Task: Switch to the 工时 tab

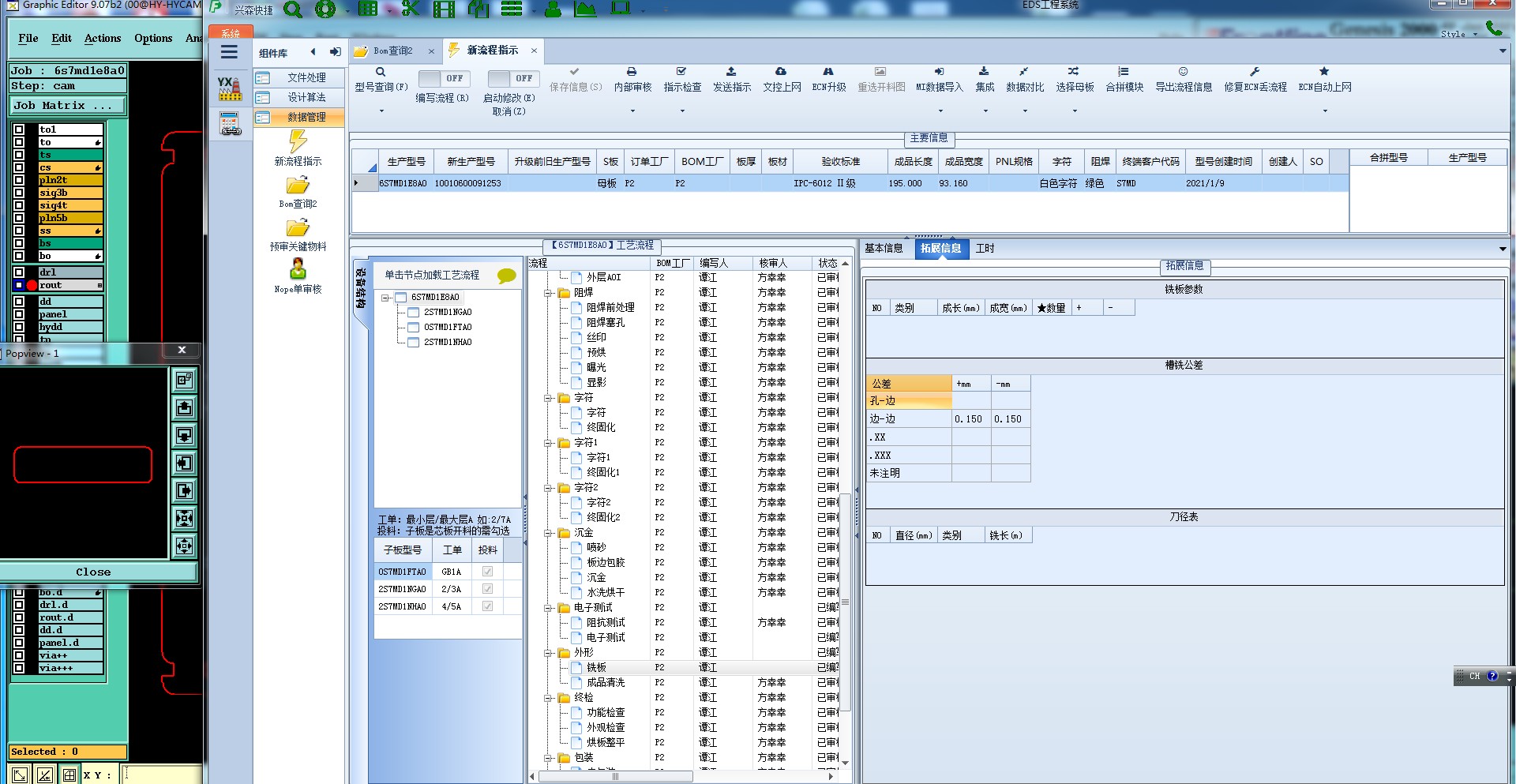Action: [x=985, y=249]
